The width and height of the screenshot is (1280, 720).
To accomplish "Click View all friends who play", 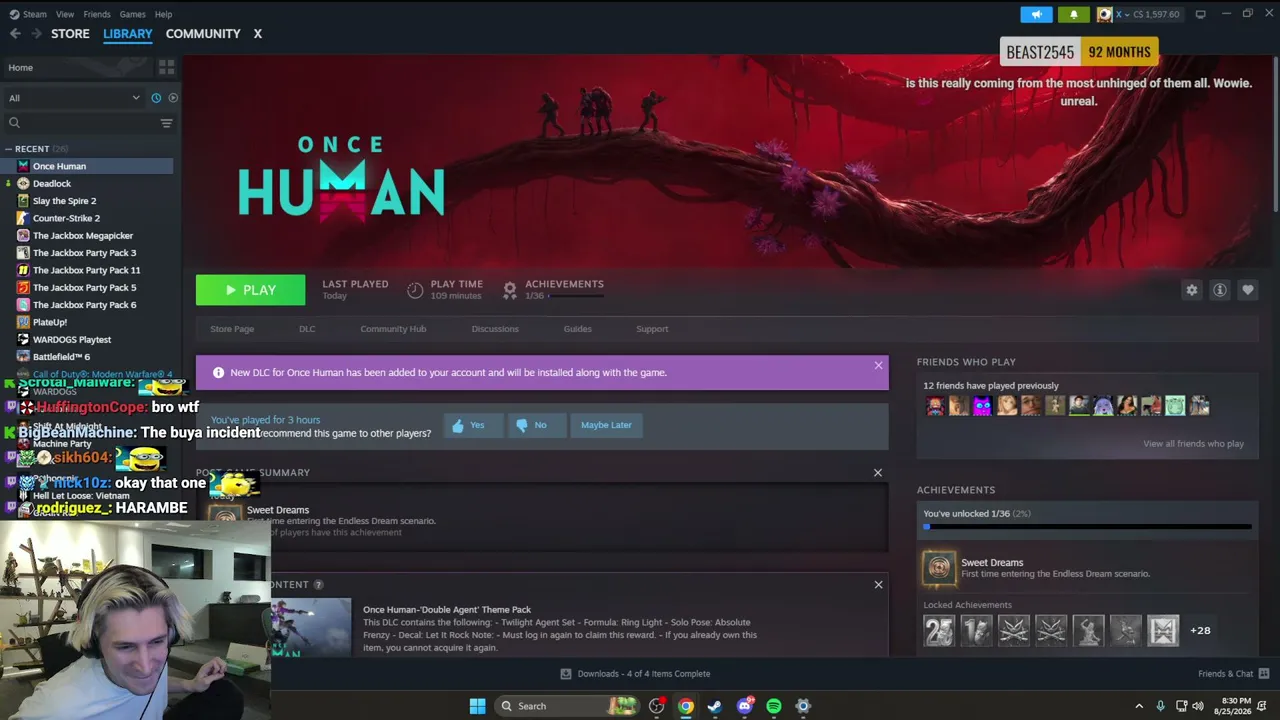I will click(1193, 444).
